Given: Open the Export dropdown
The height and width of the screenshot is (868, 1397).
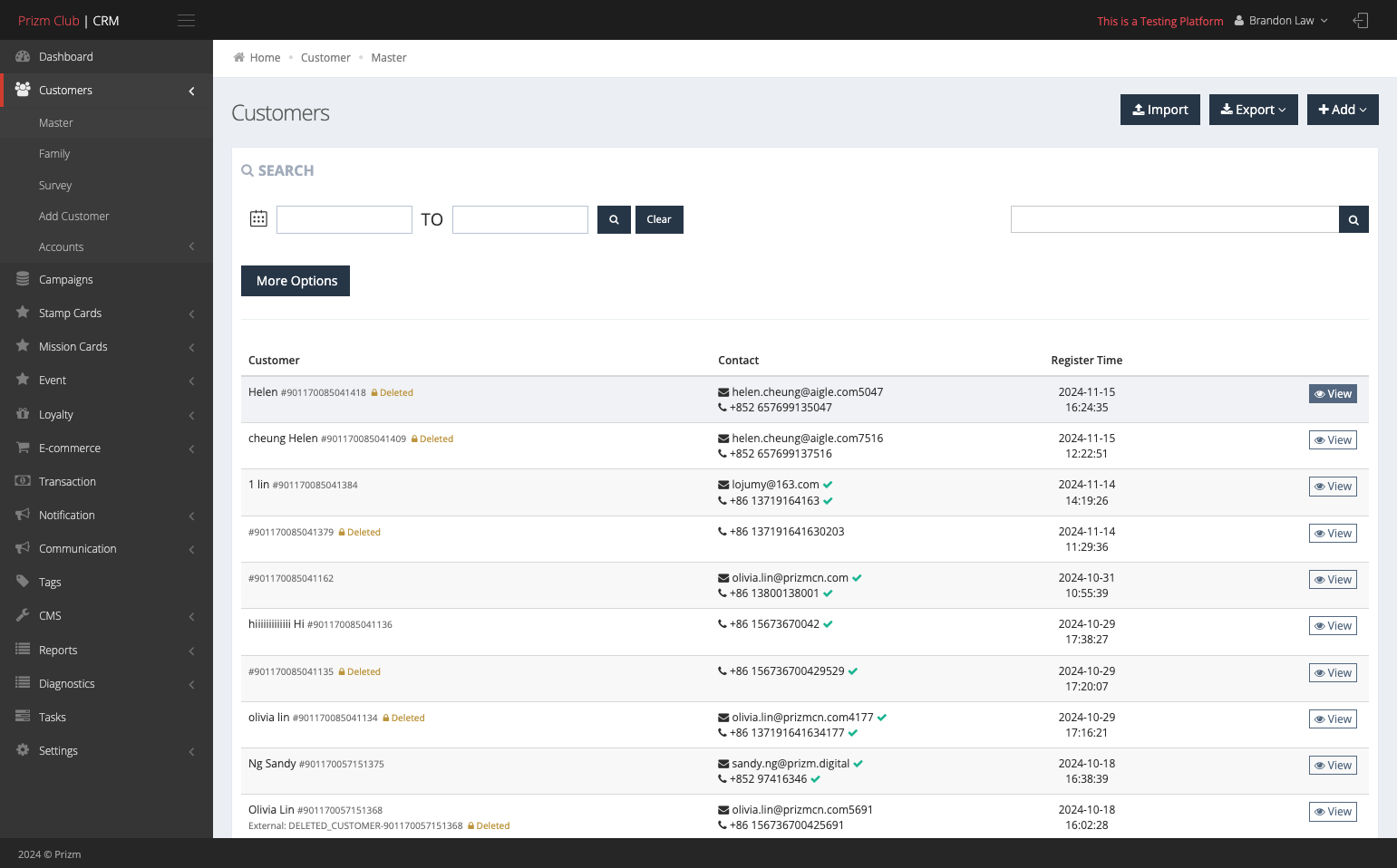Looking at the screenshot, I should click(1253, 110).
